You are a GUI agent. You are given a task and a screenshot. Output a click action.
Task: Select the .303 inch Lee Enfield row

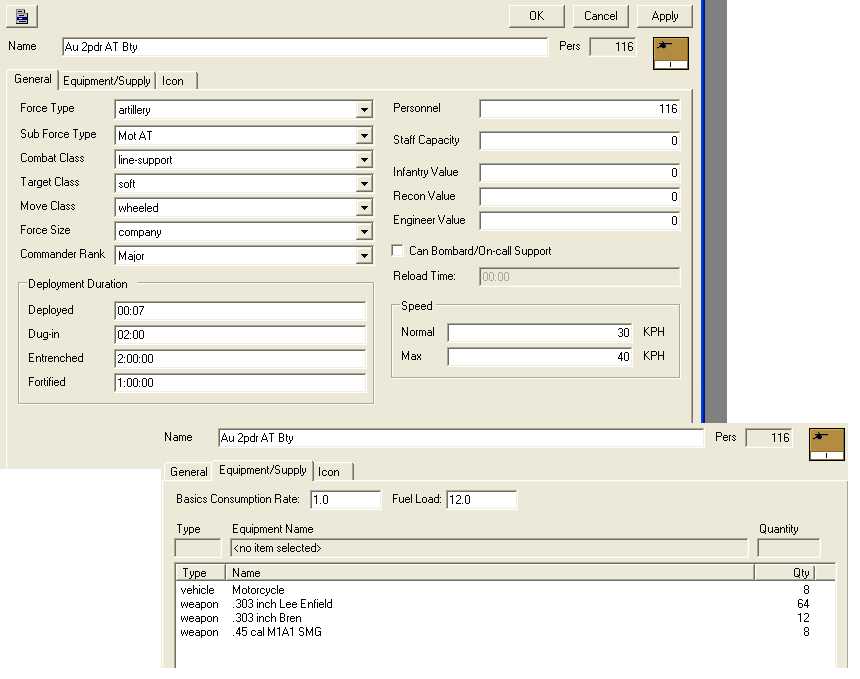495,604
